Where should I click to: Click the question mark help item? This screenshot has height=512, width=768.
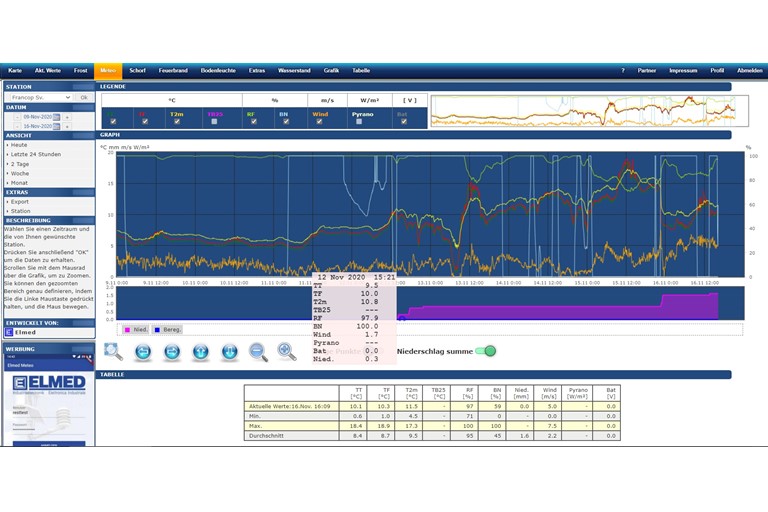click(x=623, y=71)
